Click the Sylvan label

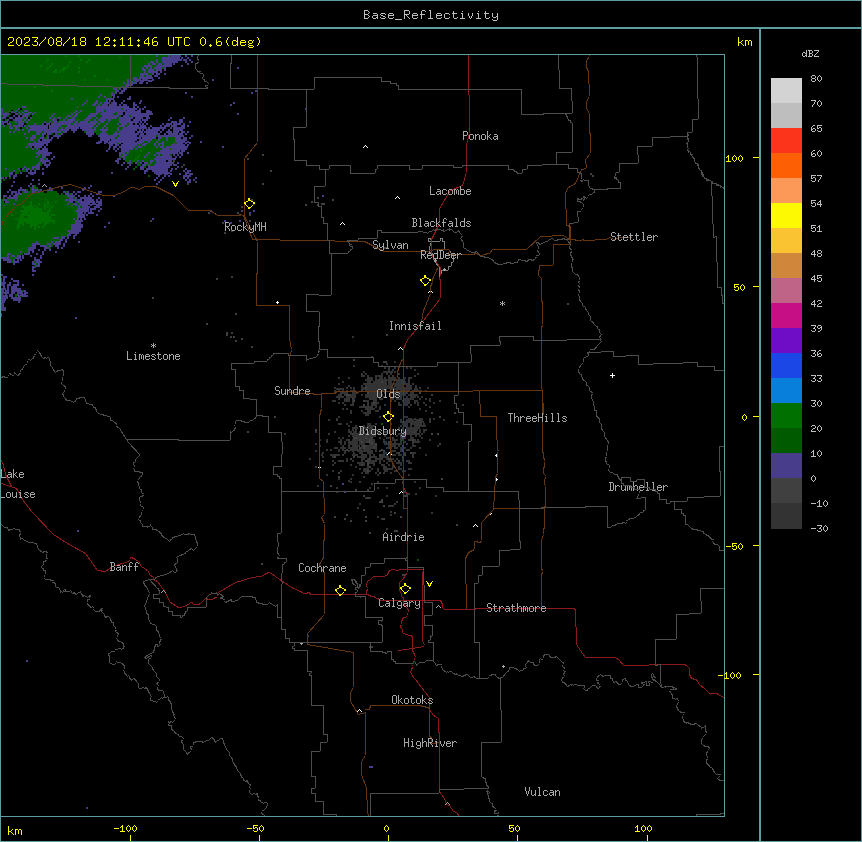[390, 245]
